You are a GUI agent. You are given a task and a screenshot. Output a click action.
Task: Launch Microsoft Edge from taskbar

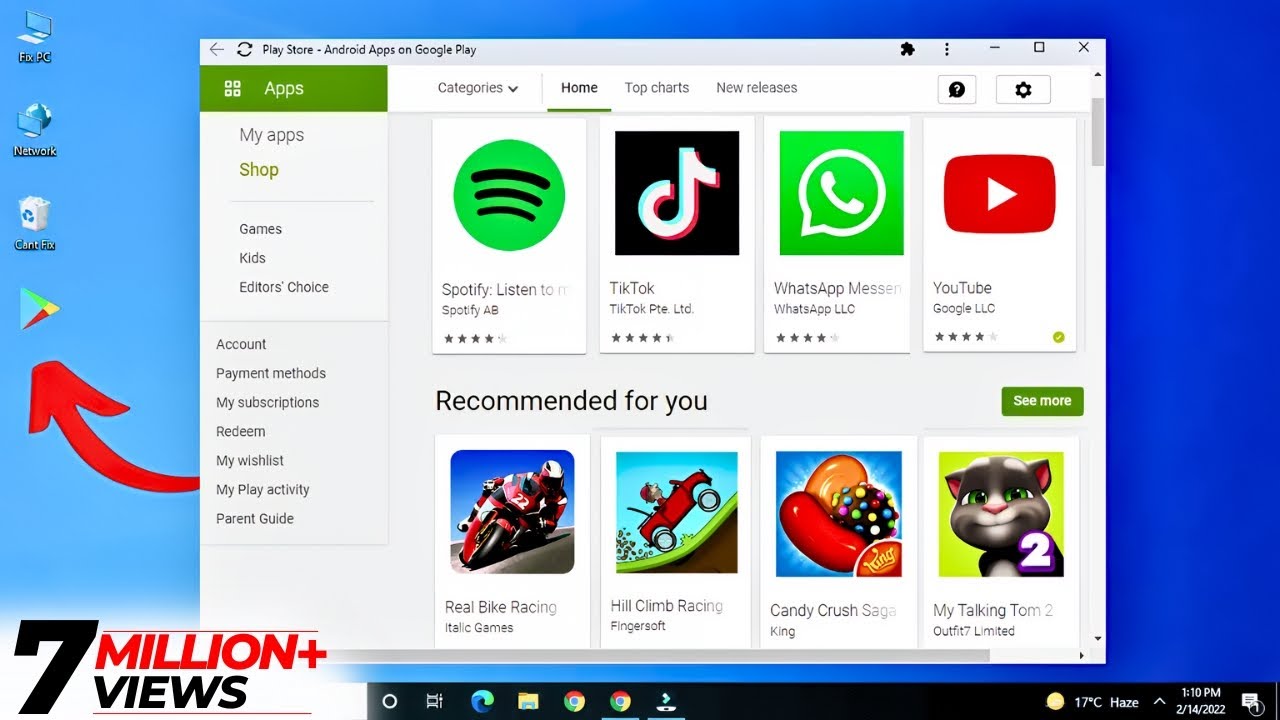click(x=482, y=701)
